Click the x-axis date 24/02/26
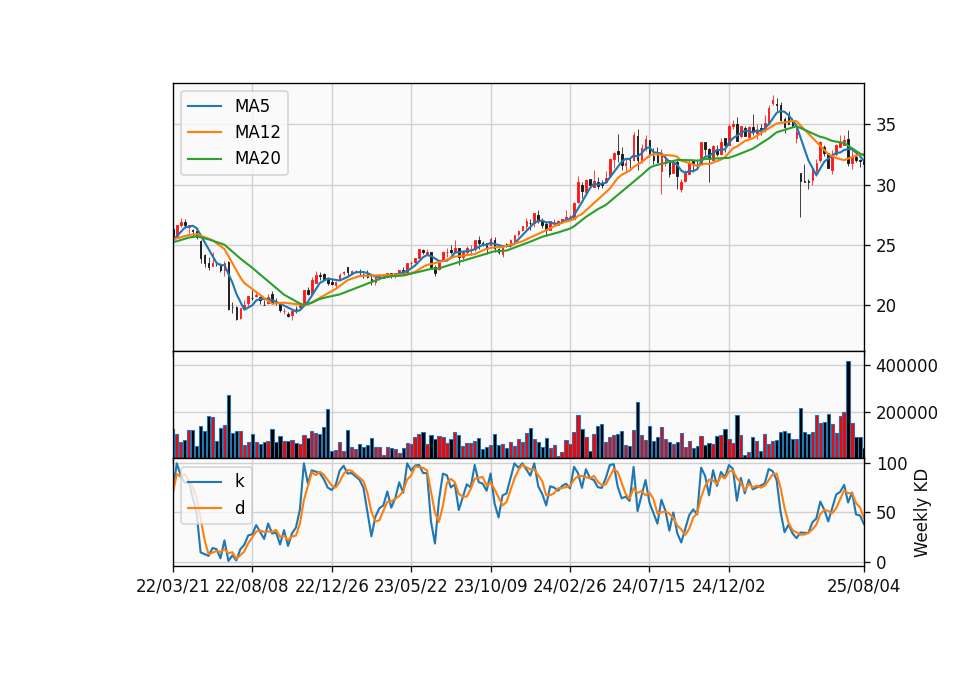The image size is (960, 690). pos(569,586)
